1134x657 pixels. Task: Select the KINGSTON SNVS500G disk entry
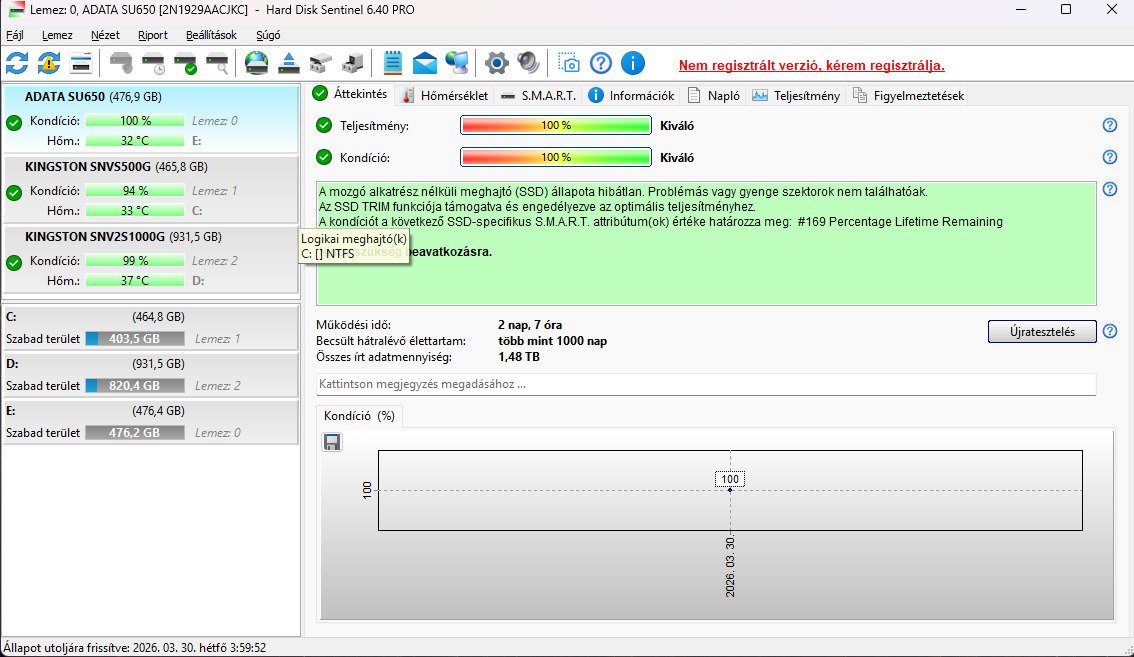(150, 189)
